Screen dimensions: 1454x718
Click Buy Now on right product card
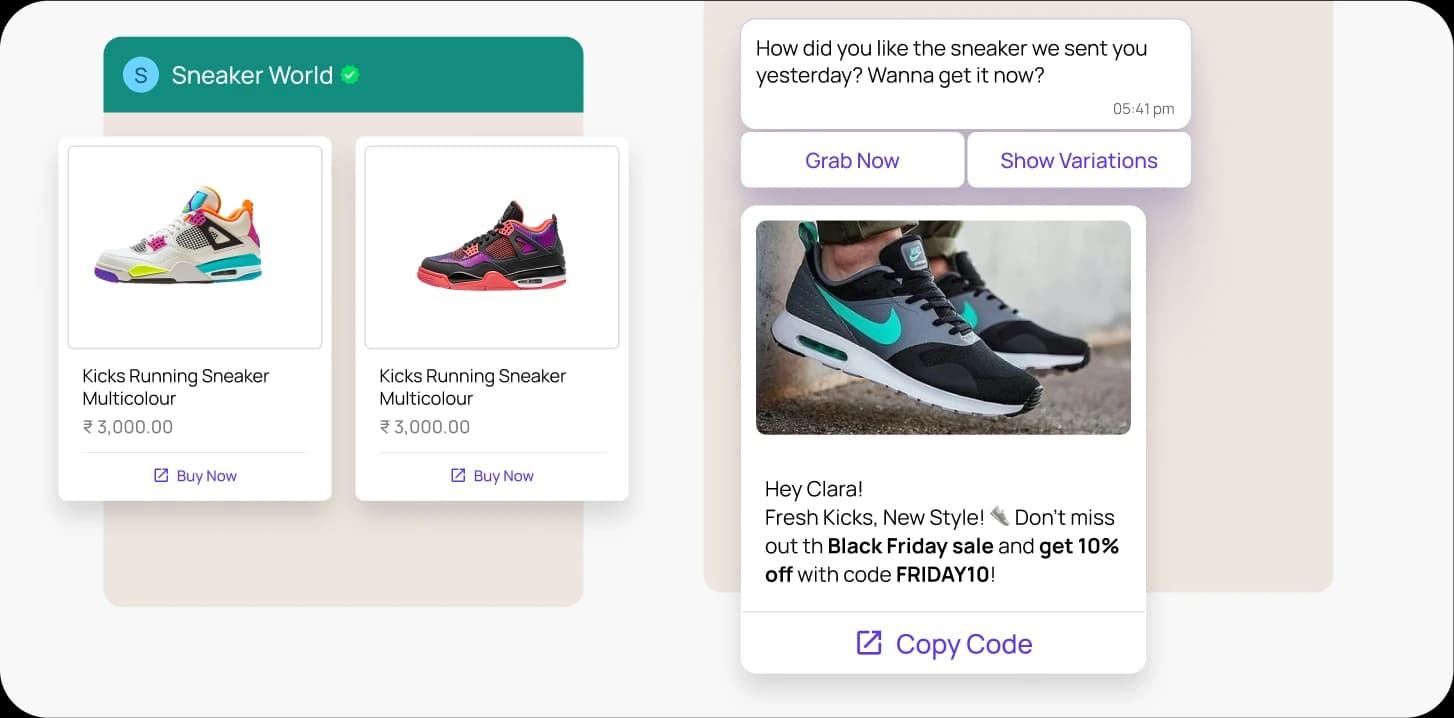click(492, 475)
